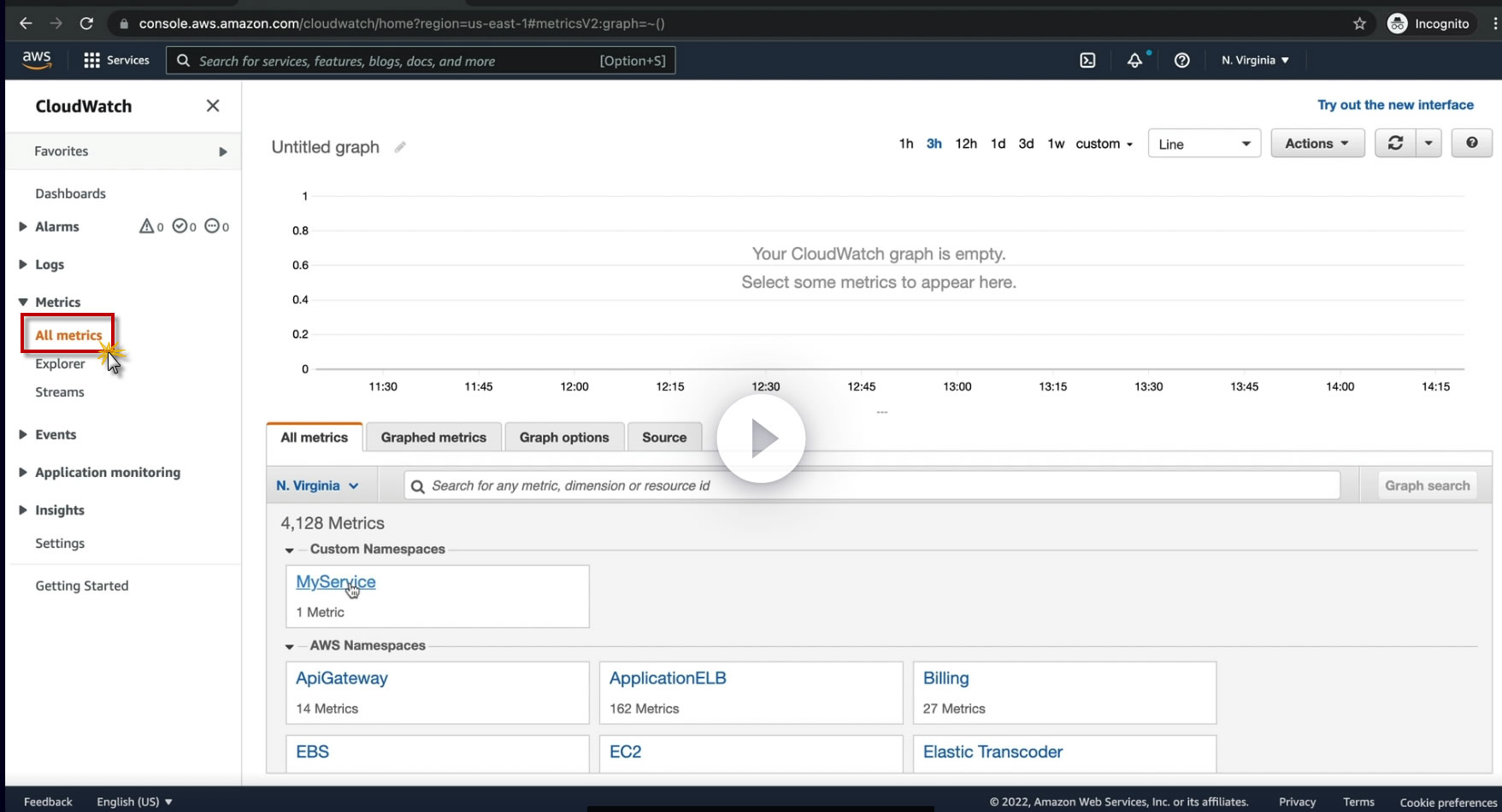Click the Graph search button
This screenshot has height=812, width=1502.
(x=1427, y=485)
